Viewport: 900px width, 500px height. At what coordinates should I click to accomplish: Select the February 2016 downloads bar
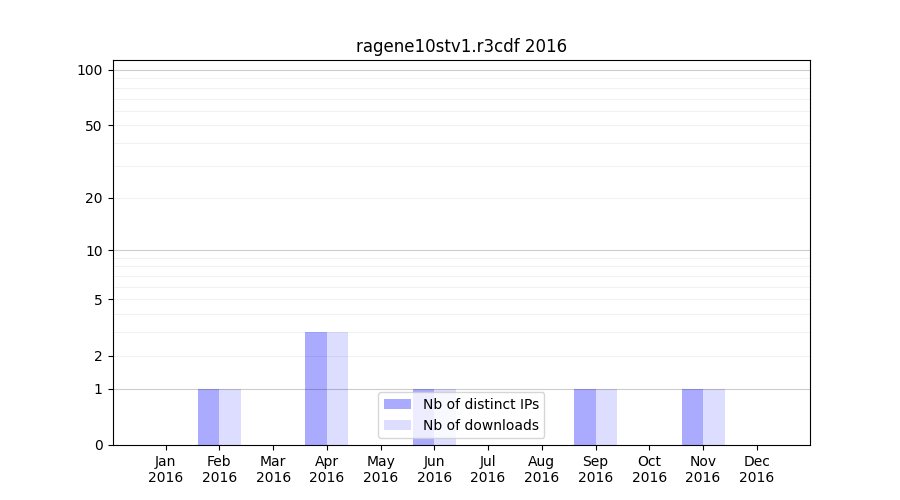coord(230,417)
